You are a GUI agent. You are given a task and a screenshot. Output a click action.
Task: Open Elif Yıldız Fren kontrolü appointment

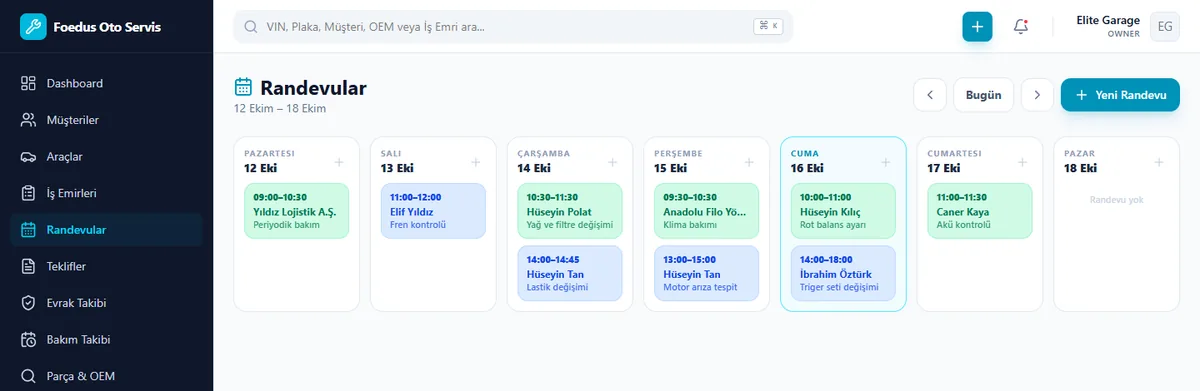(433, 211)
